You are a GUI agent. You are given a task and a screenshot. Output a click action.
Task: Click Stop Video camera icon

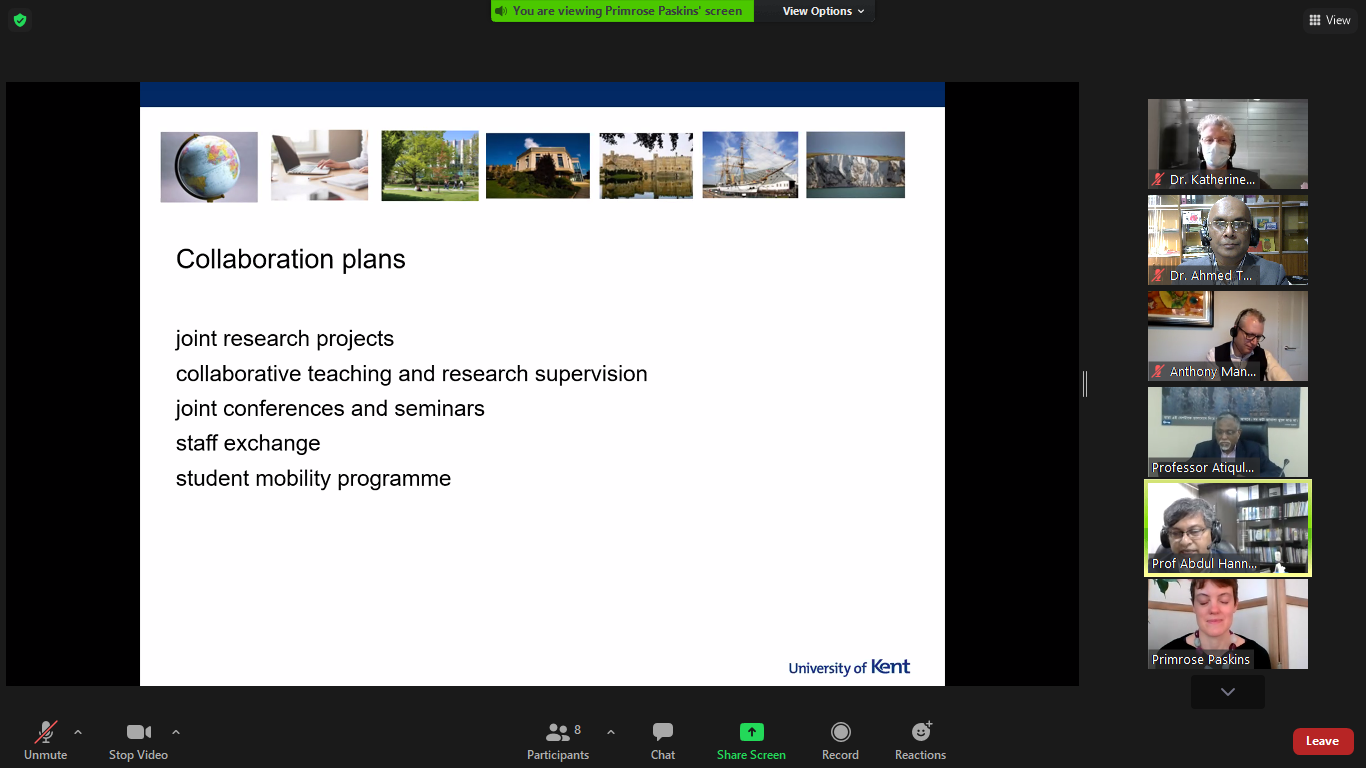(139, 732)
